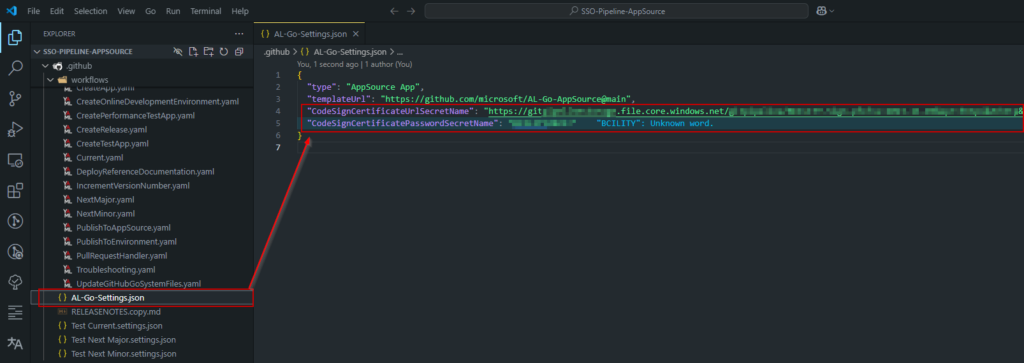Image resolution: width=1024 pixels, height=363 pixels.
Task: Collapse the workflows folder
Action: pyautogui.click(x=50, y=80)
